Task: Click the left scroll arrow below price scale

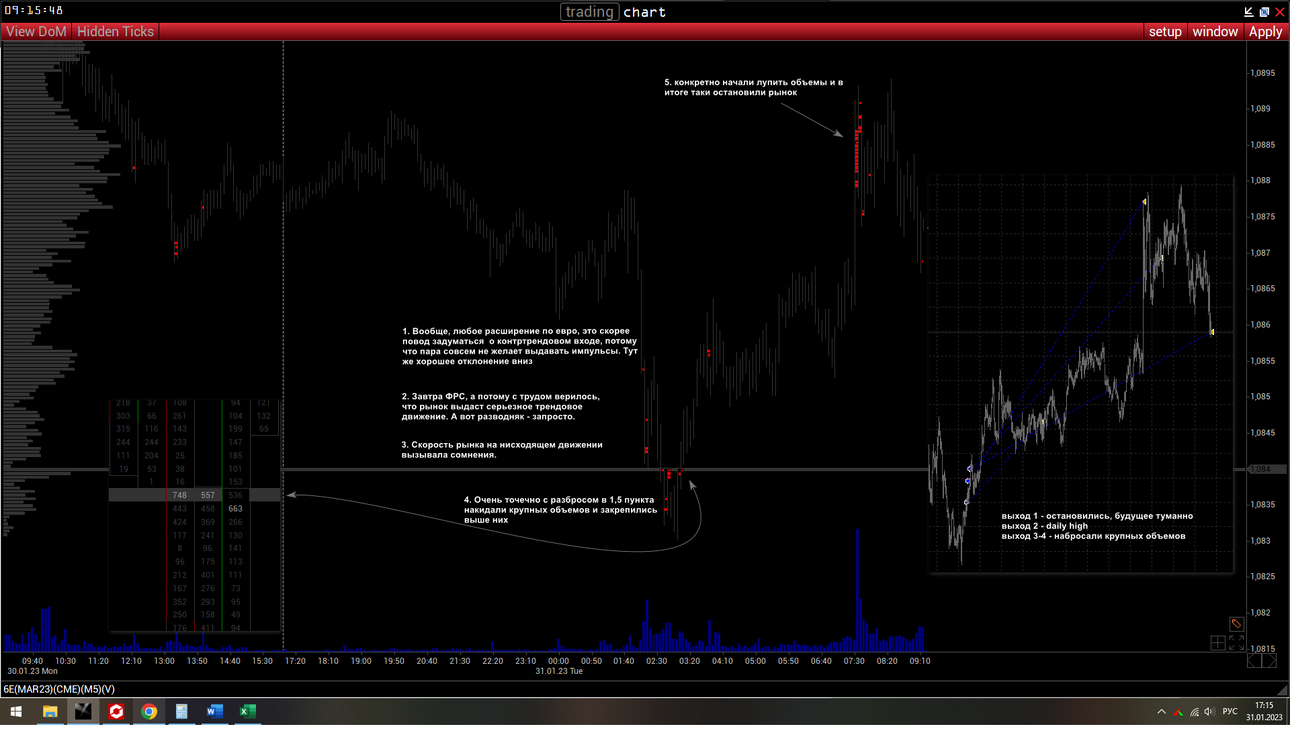Action: point(1254,661)
